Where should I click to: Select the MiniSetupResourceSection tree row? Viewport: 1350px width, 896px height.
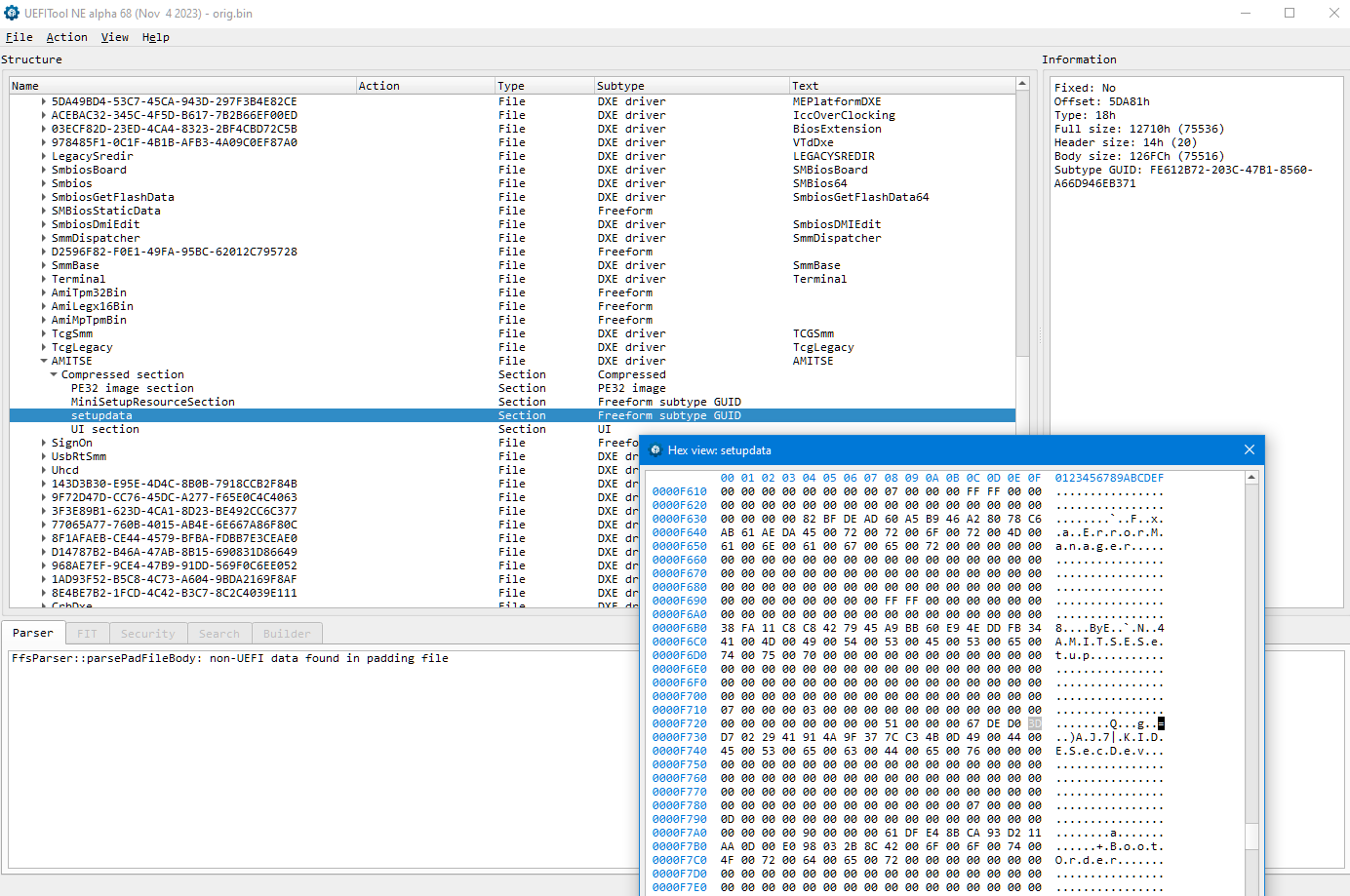click(x=152, y=402)
